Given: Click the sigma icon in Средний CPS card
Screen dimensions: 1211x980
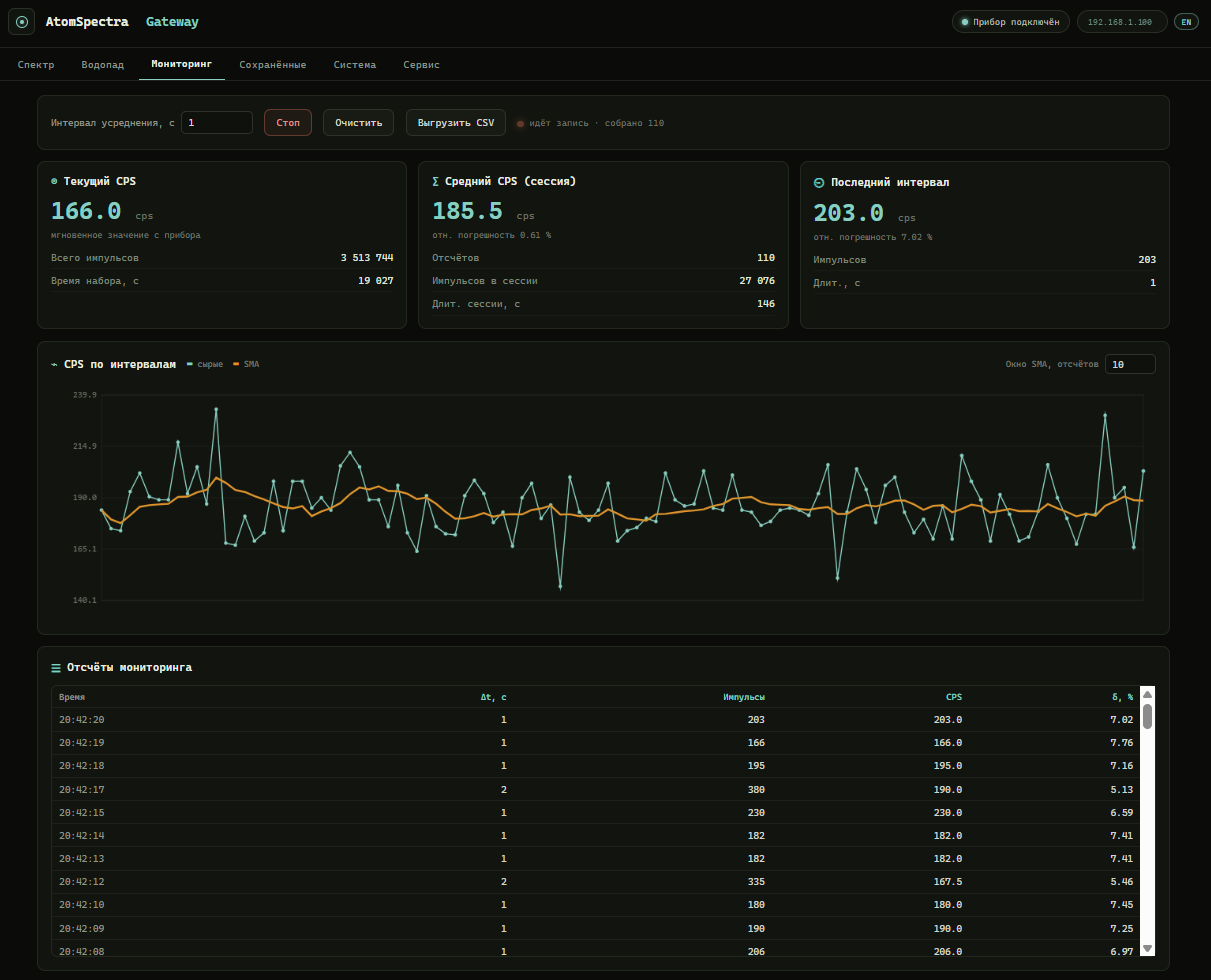Looking at the screenshot, I should coord(436,182).
